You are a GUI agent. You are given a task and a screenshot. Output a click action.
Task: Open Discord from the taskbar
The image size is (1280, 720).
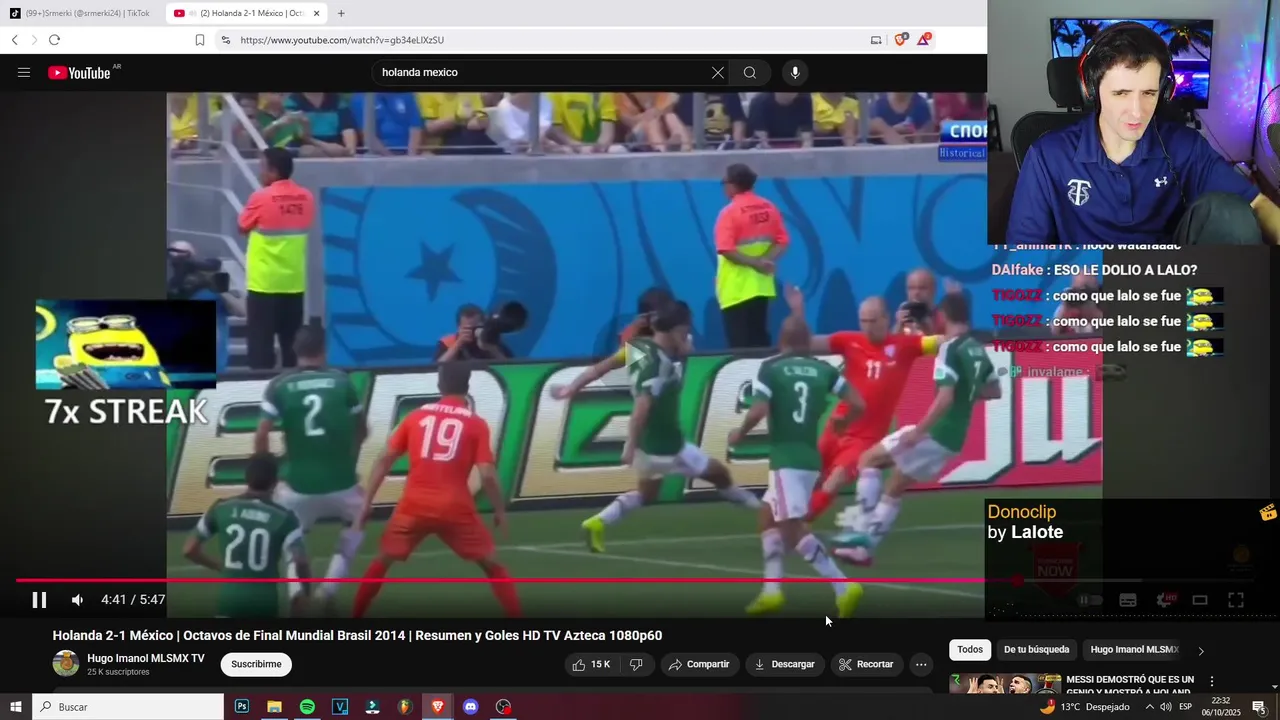click(470, 707)
